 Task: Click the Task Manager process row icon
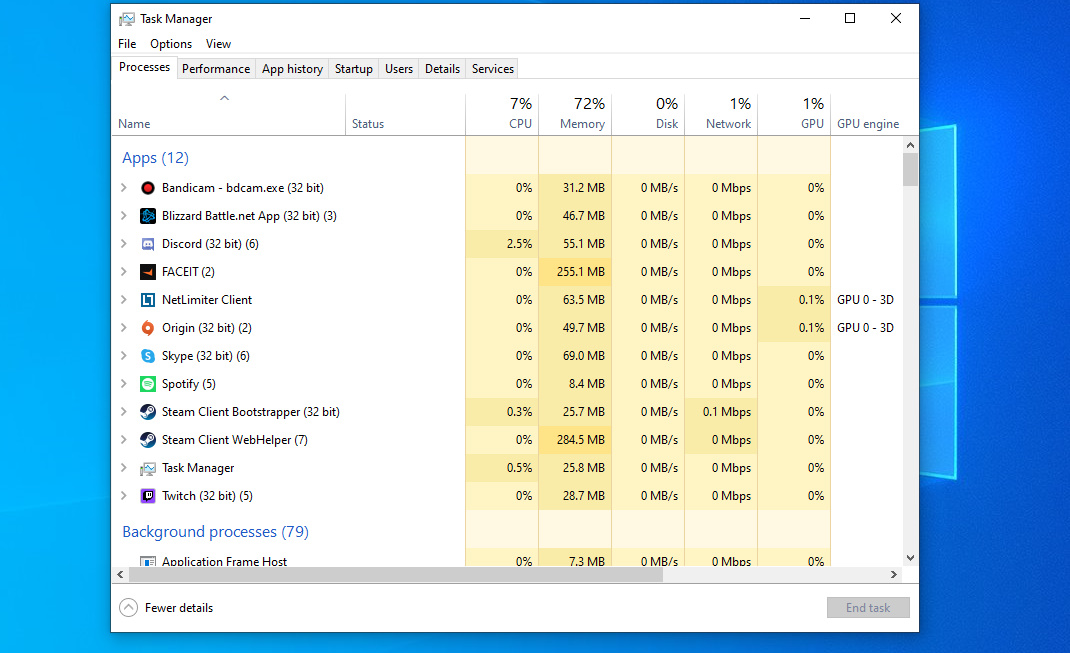coord(147,468)
